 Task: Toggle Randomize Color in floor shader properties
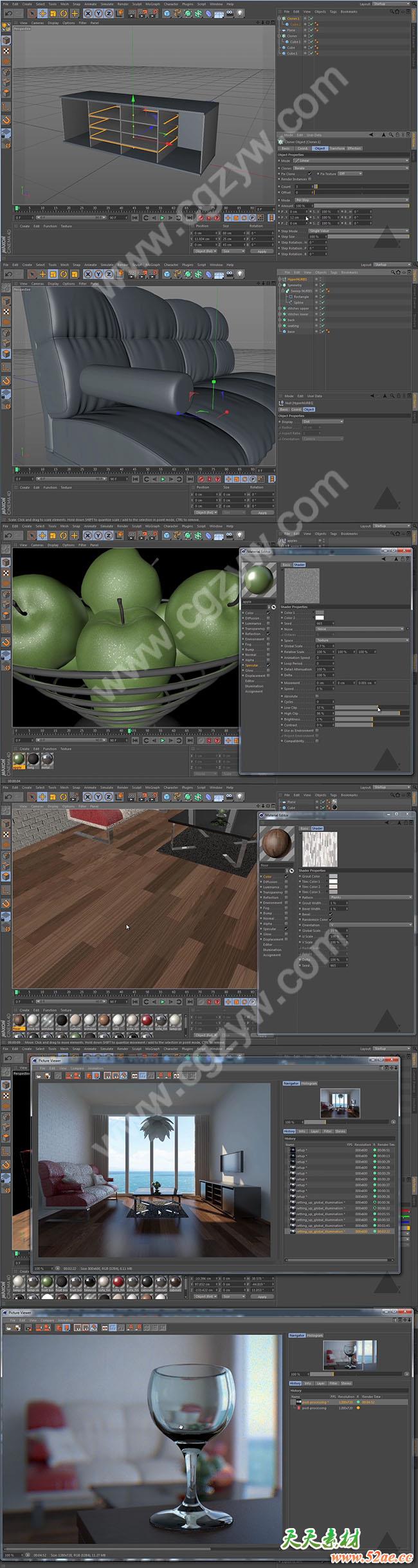[331, 920]
